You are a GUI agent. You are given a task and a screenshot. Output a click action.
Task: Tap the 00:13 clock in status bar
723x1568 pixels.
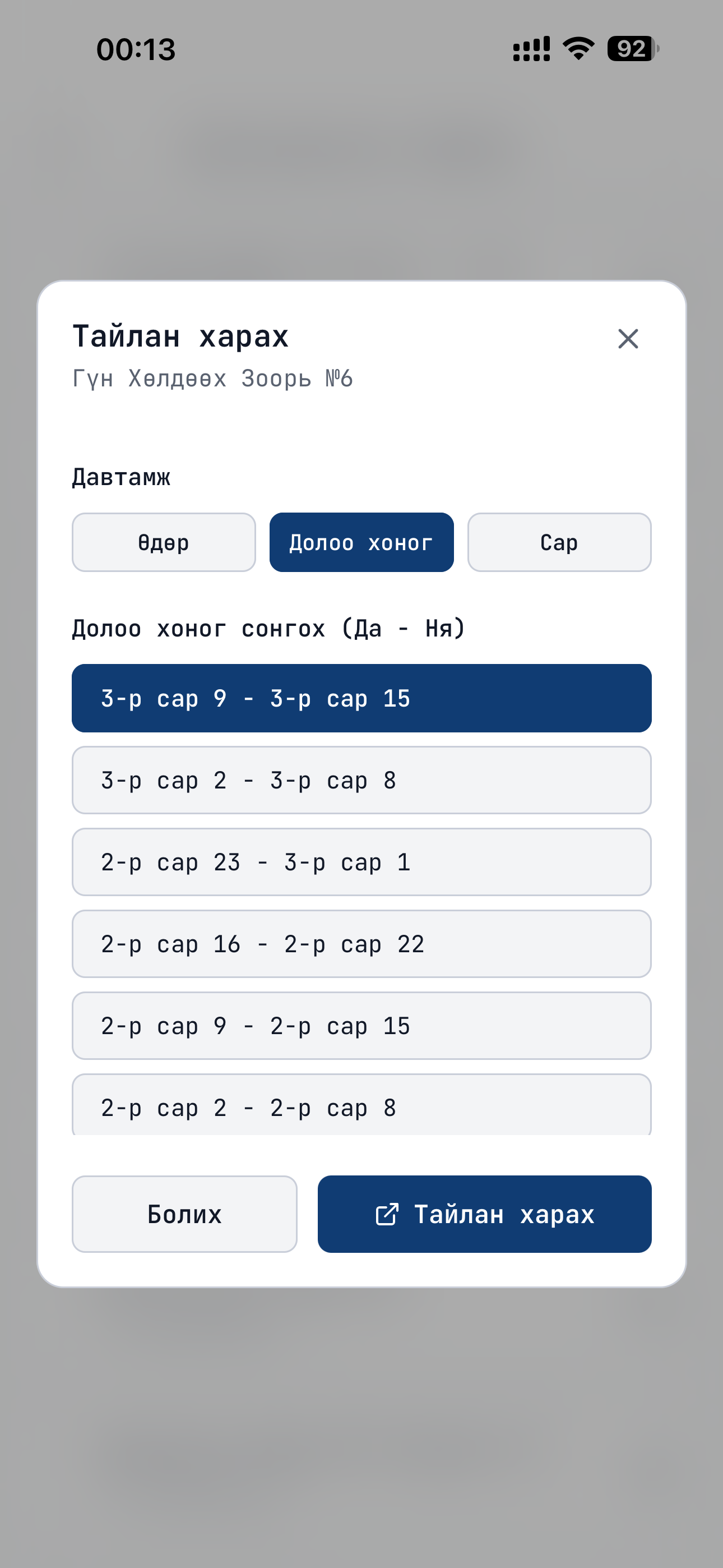(136, 49)
